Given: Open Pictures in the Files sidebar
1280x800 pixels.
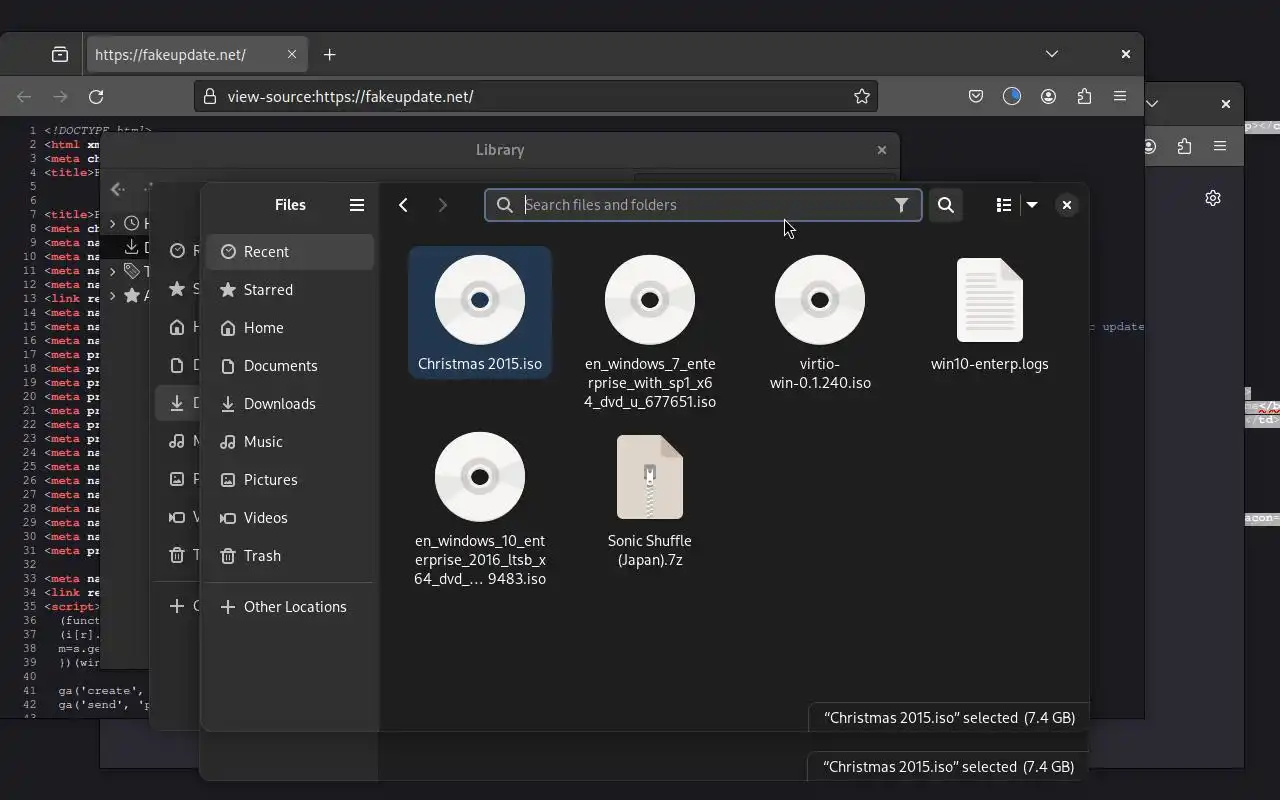Looking at the screenshot, I should (290, 480).
